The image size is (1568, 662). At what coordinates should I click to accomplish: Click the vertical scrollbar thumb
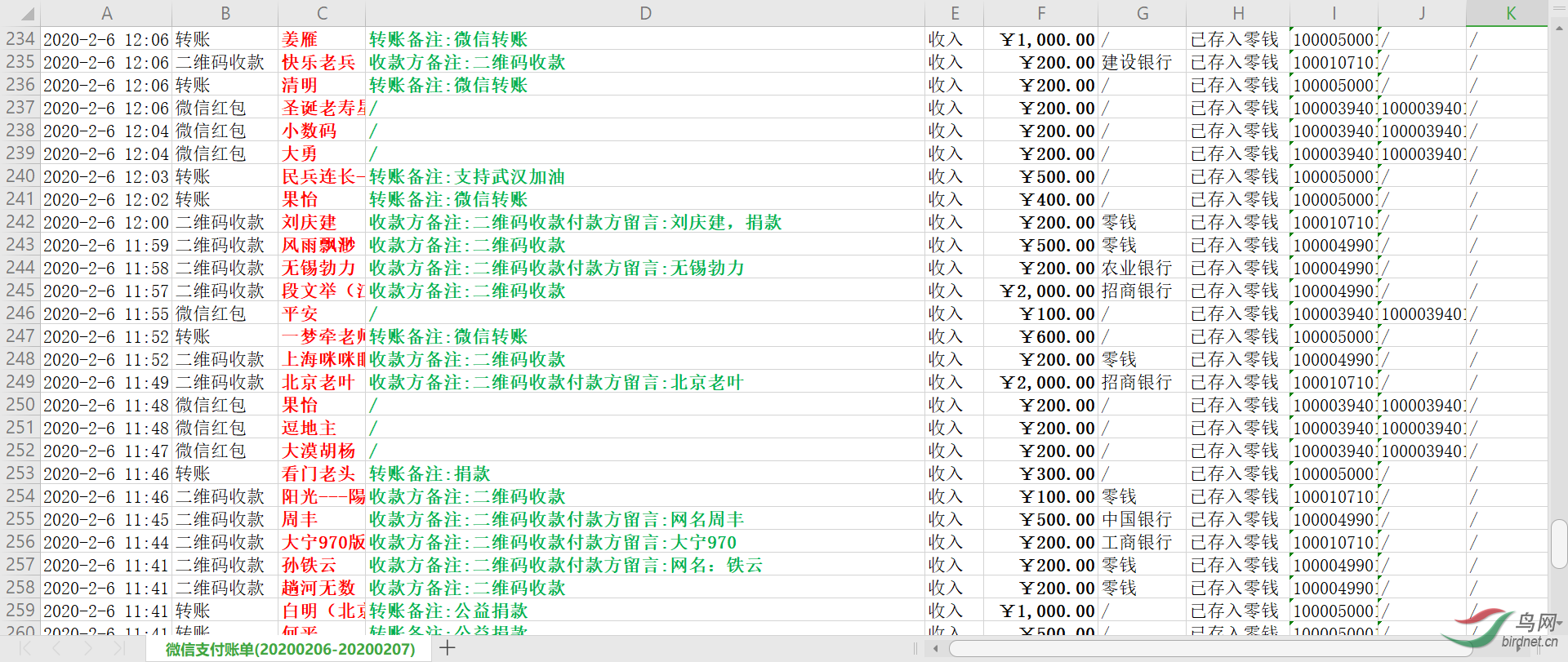[x=1558, y=543]
